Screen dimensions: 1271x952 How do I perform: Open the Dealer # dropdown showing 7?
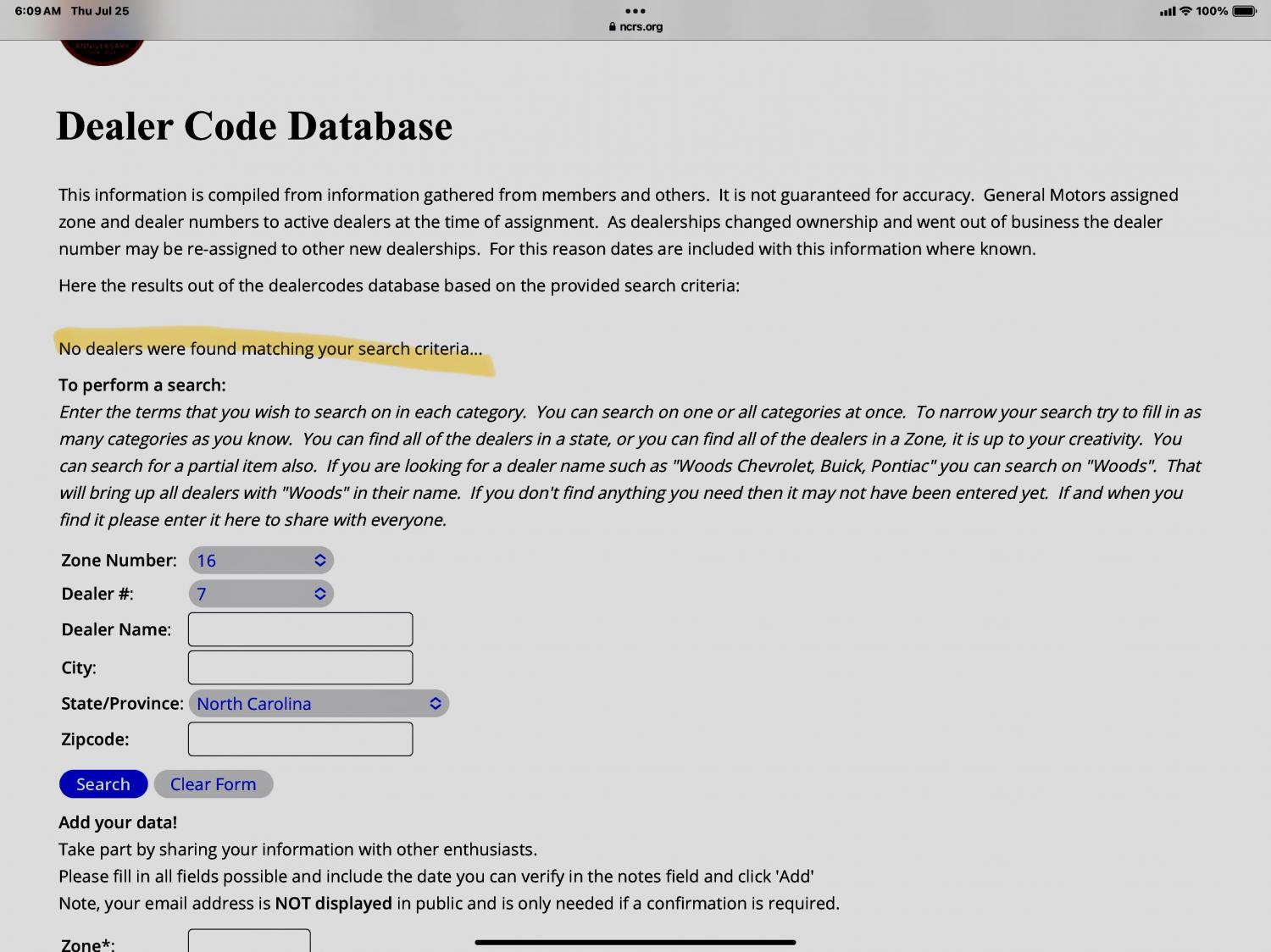(261, 594)
